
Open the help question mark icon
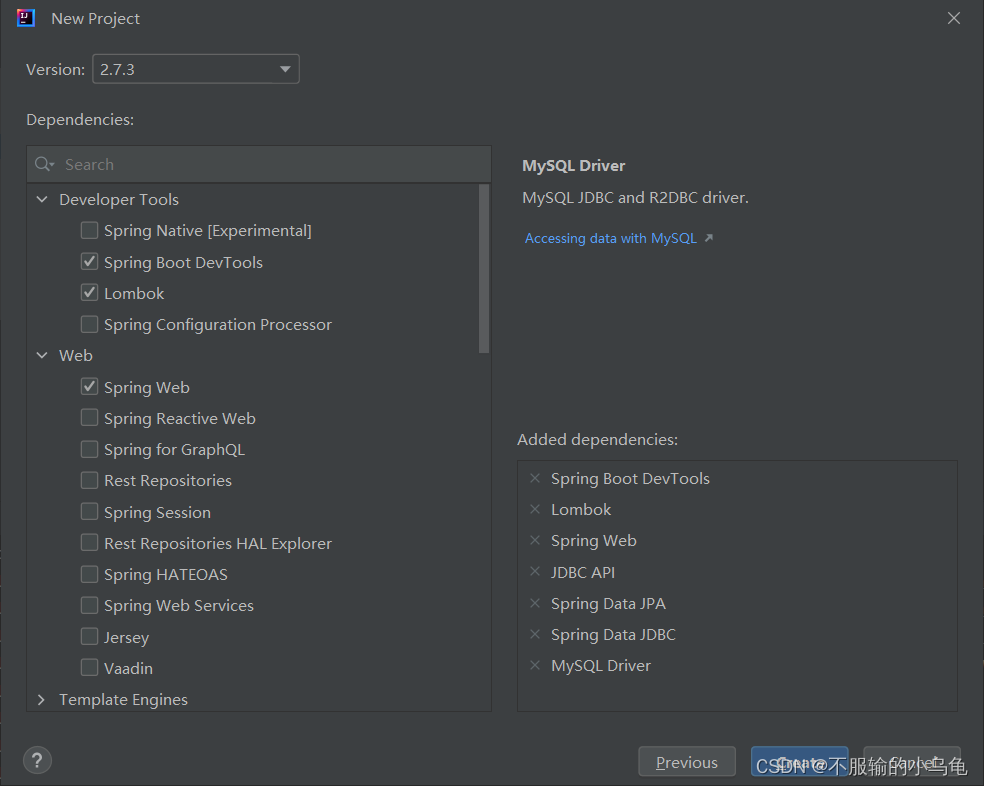38,761
